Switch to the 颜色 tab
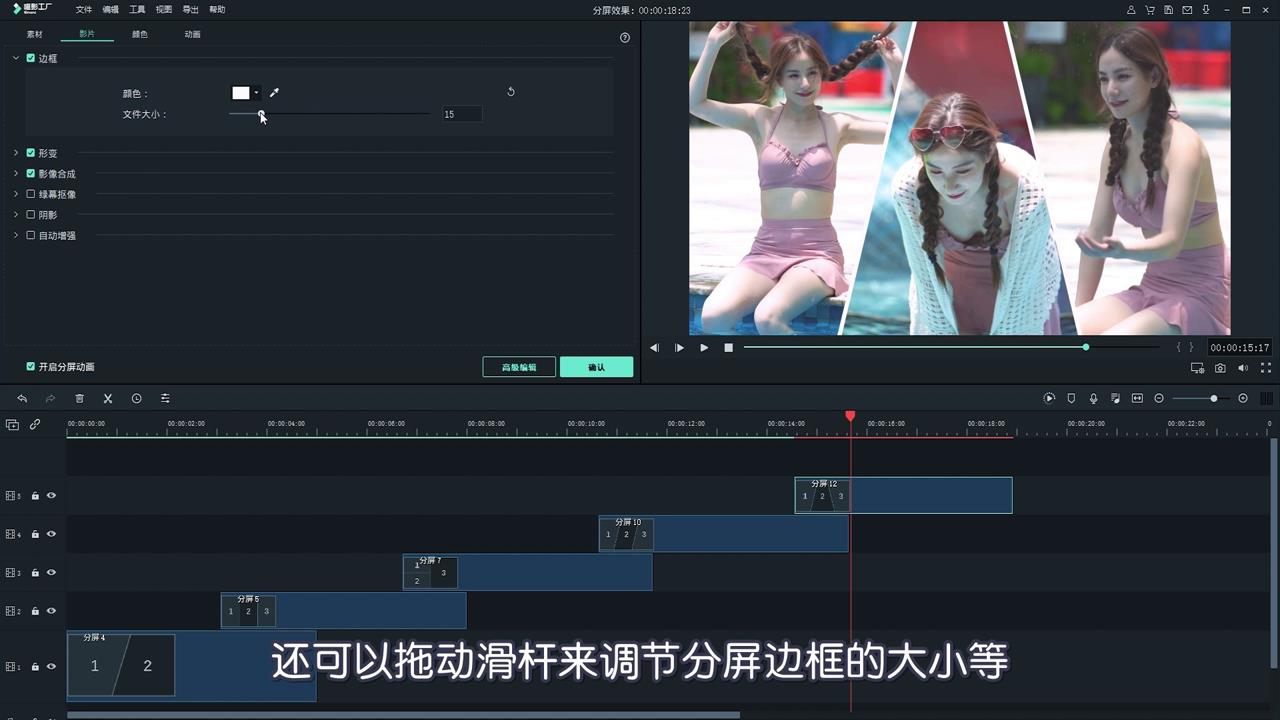Screen dimensions: 1280x720 coord(140,34)
